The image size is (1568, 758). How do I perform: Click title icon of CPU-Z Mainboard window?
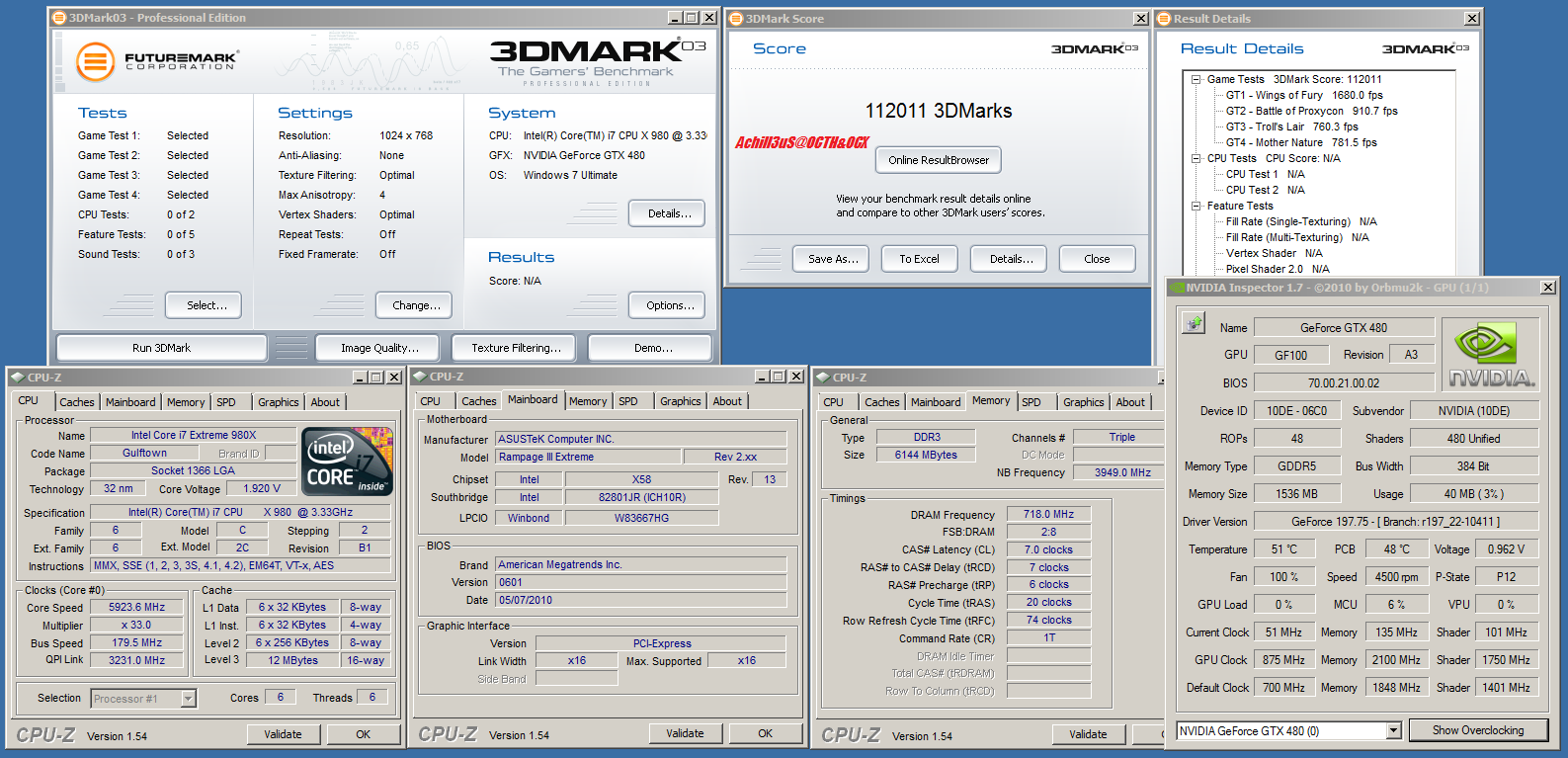(x=420, y=377)
